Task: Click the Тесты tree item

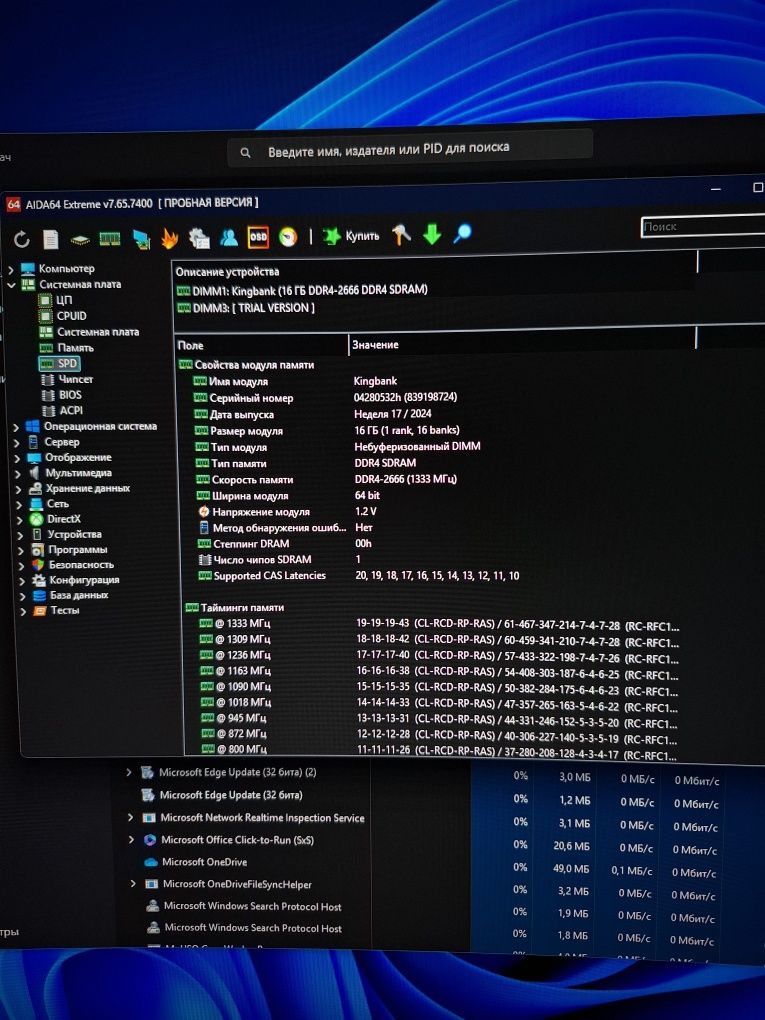Action: tap(65, 610)
